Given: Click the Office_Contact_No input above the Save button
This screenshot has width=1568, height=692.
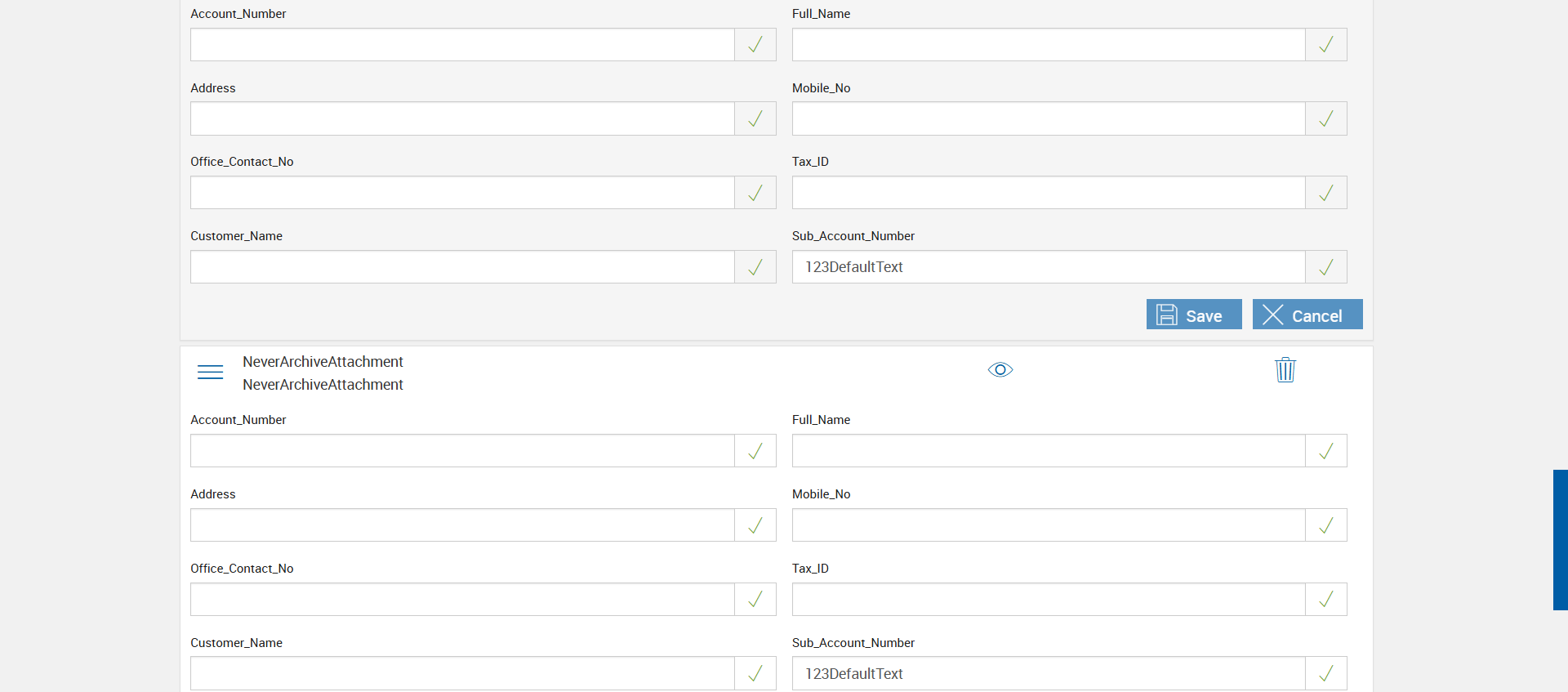Looking at the screenshot, I should coord(462,193).
